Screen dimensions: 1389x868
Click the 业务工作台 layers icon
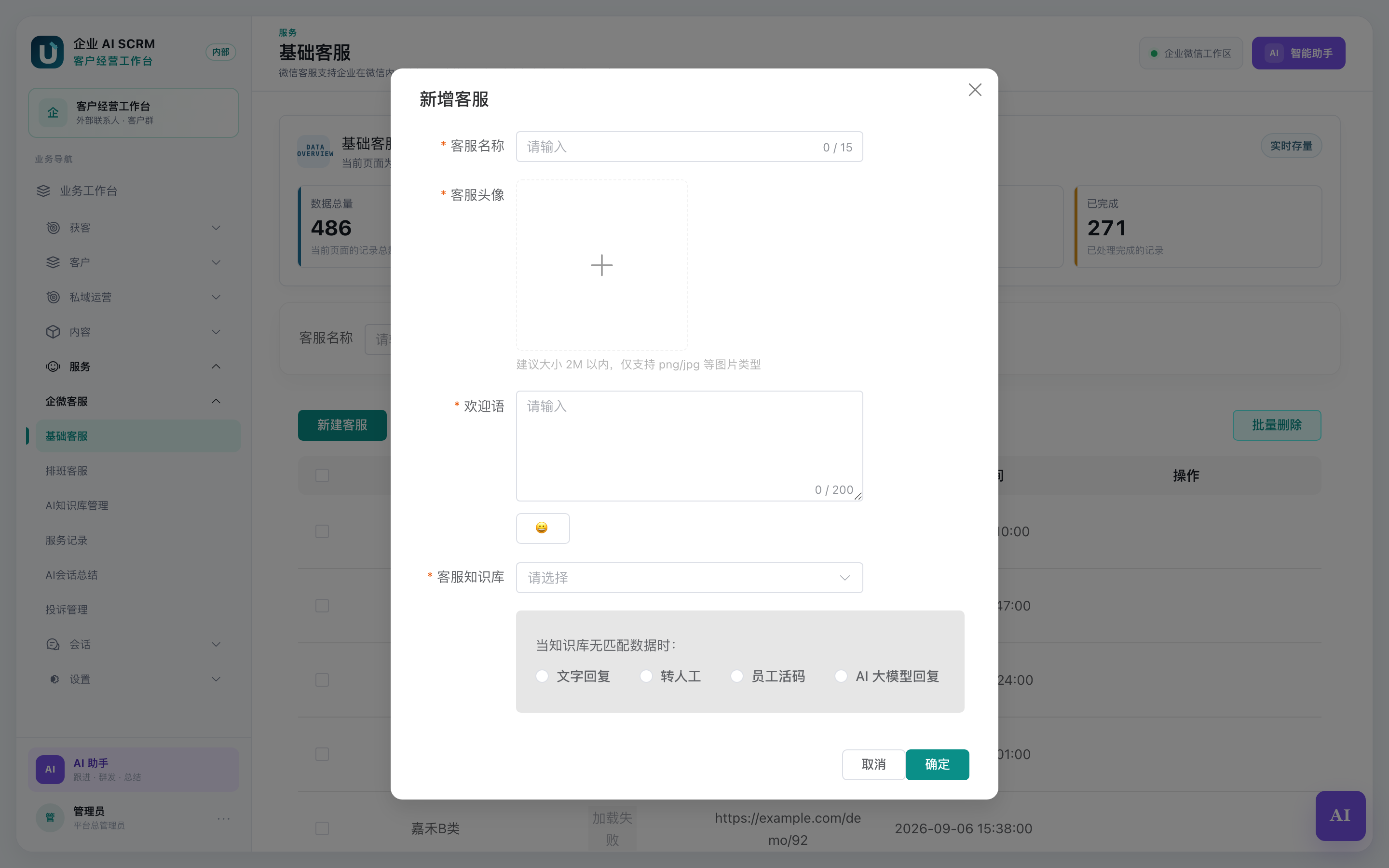pyautogui.click(x=43, y=190)
